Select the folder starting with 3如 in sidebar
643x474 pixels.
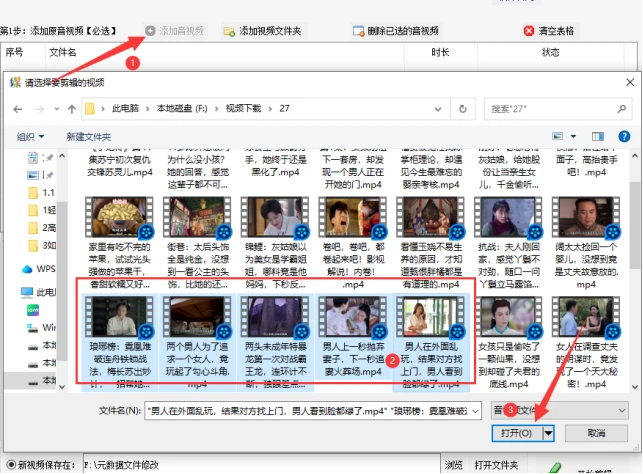(x=41, y=246)
